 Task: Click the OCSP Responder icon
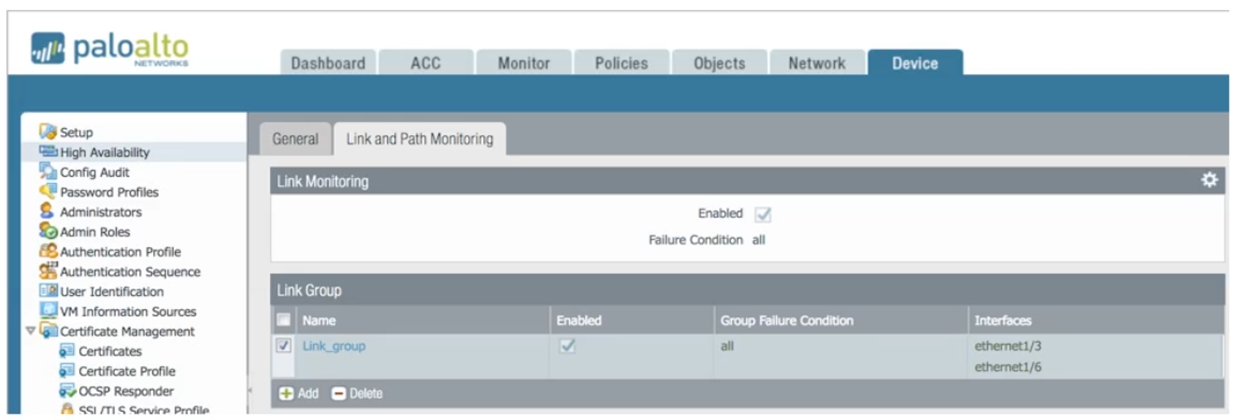tap(67, 391)
